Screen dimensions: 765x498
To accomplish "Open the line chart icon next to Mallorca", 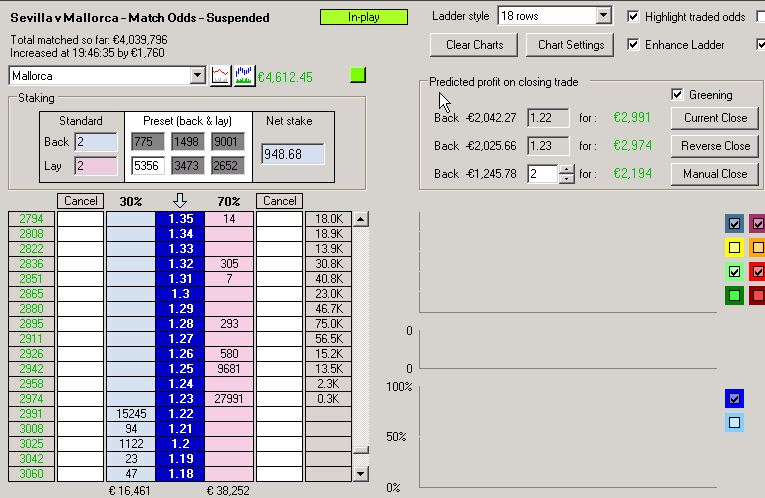I will (220, 76).
